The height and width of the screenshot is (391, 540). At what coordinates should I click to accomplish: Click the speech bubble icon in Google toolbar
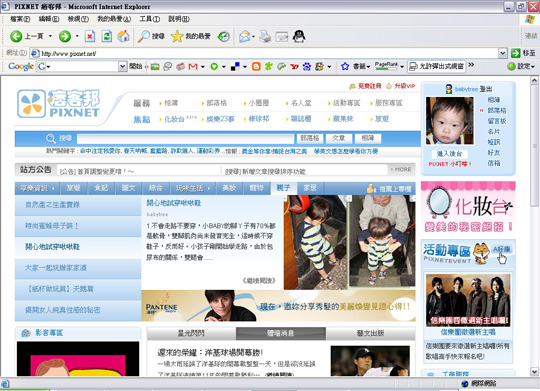168,66
